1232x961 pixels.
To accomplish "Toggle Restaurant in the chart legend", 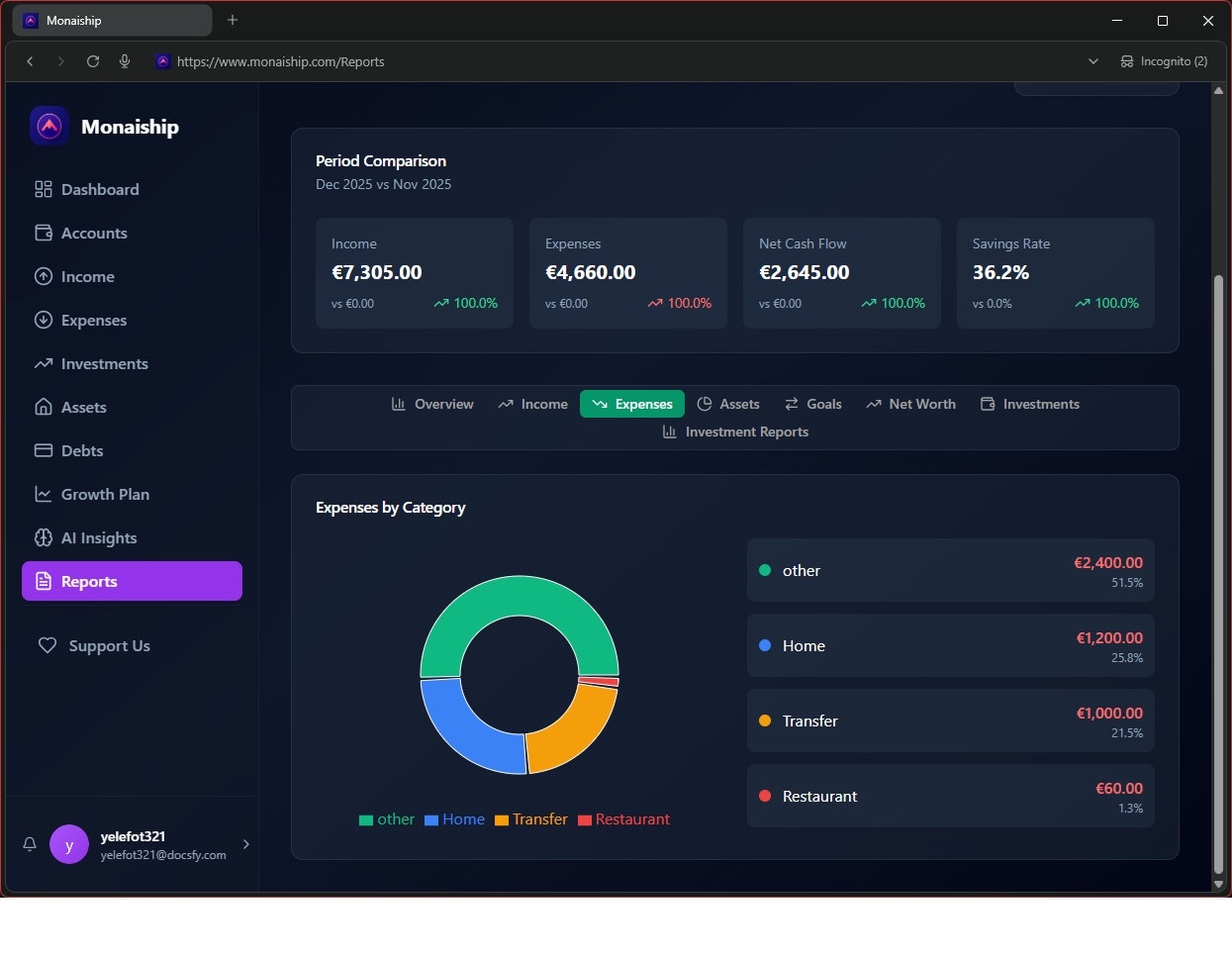I will [623, 819].
